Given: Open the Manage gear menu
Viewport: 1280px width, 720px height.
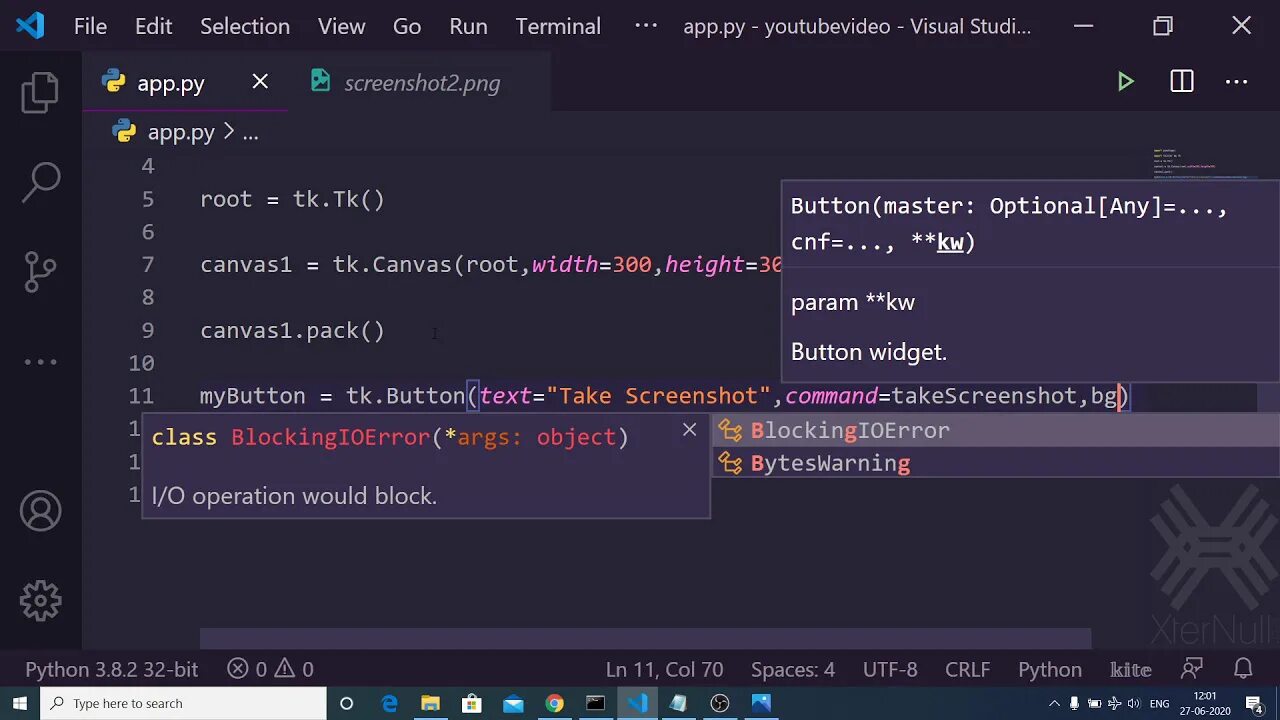Looking at the screenshot, I should 40,601.
